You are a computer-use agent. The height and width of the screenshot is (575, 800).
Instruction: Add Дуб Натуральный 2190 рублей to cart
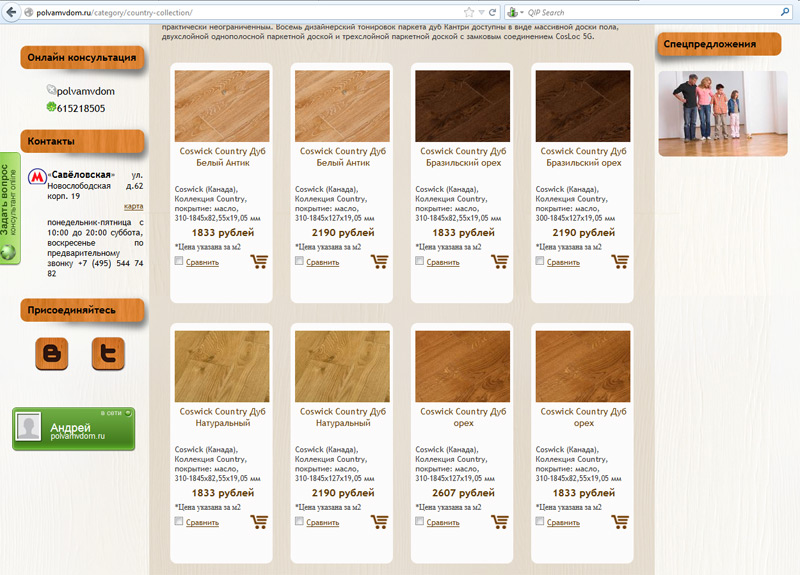pos(380,522)
